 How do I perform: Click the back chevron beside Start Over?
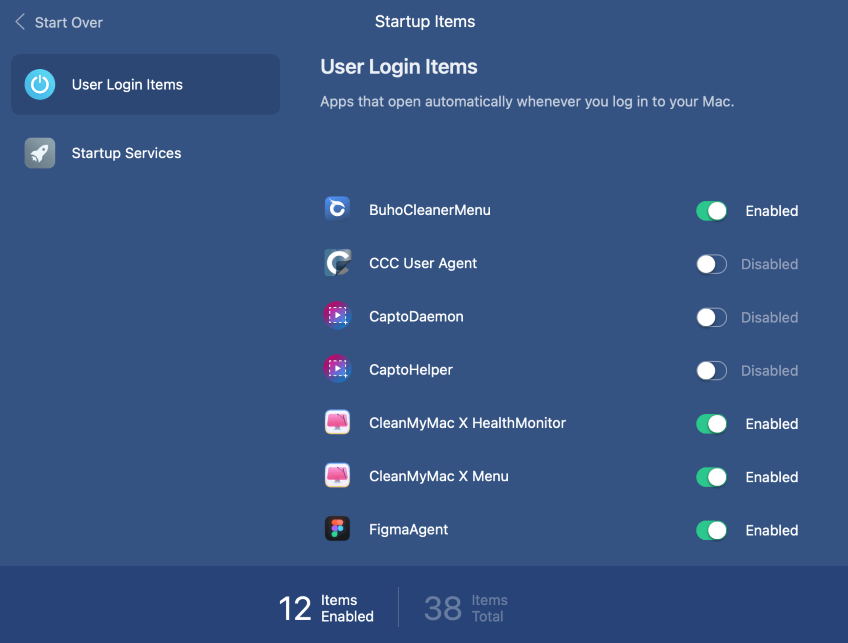pyautogui.click(x=20, y=22)
